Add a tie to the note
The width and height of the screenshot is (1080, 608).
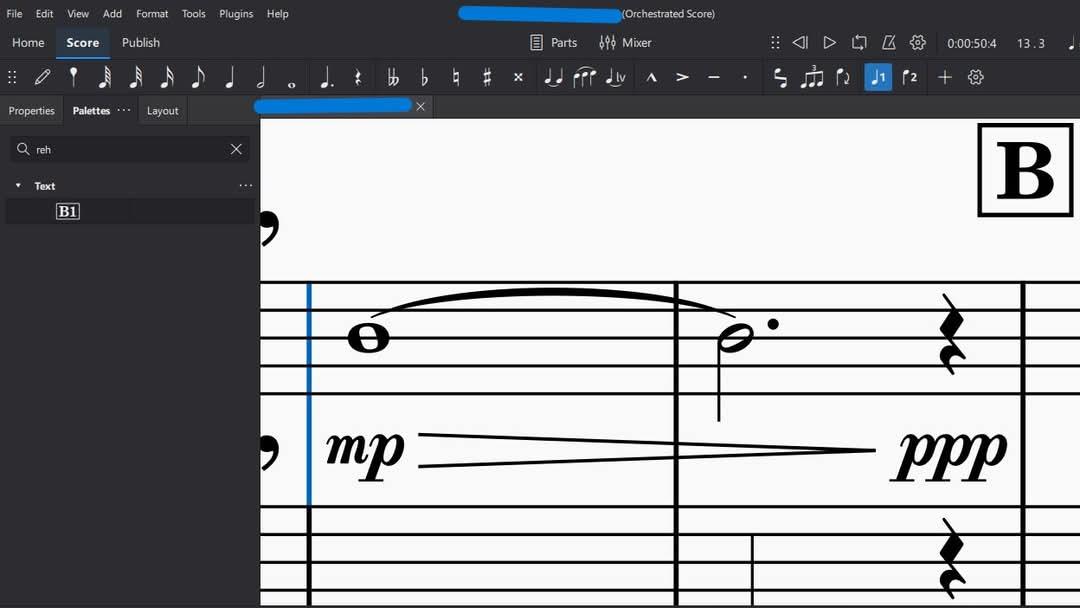pos(553,77)
